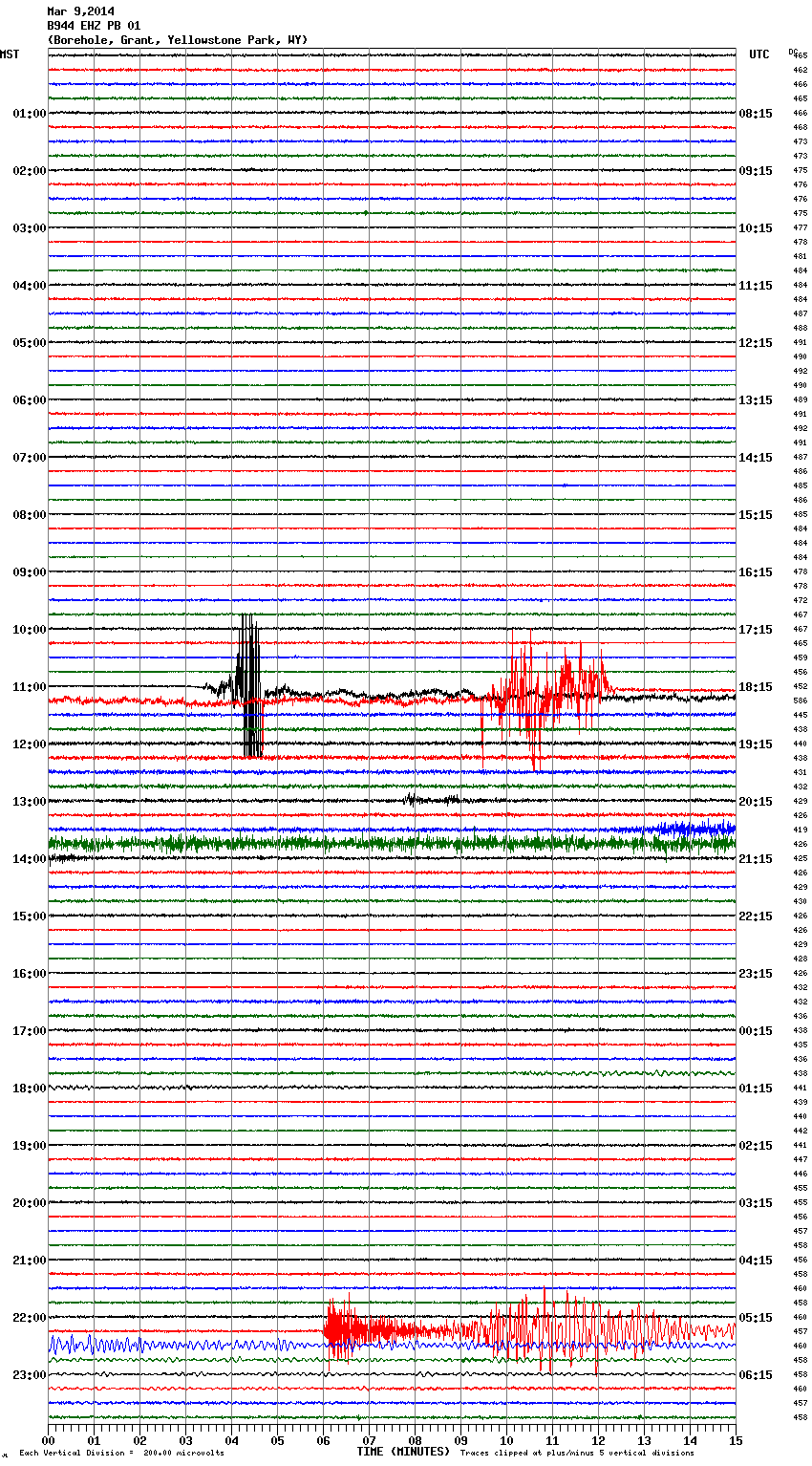This screenshot has width=812, height=1466.
Task: Click small black event on 13:00 trace
Action: pos(430,800)
